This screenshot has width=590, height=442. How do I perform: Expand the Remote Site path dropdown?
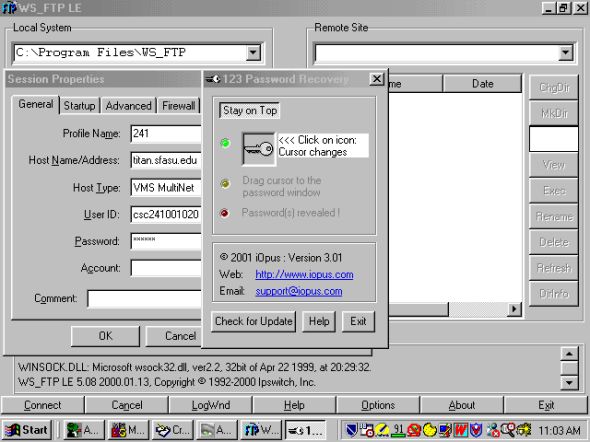(x=566, y=52)
